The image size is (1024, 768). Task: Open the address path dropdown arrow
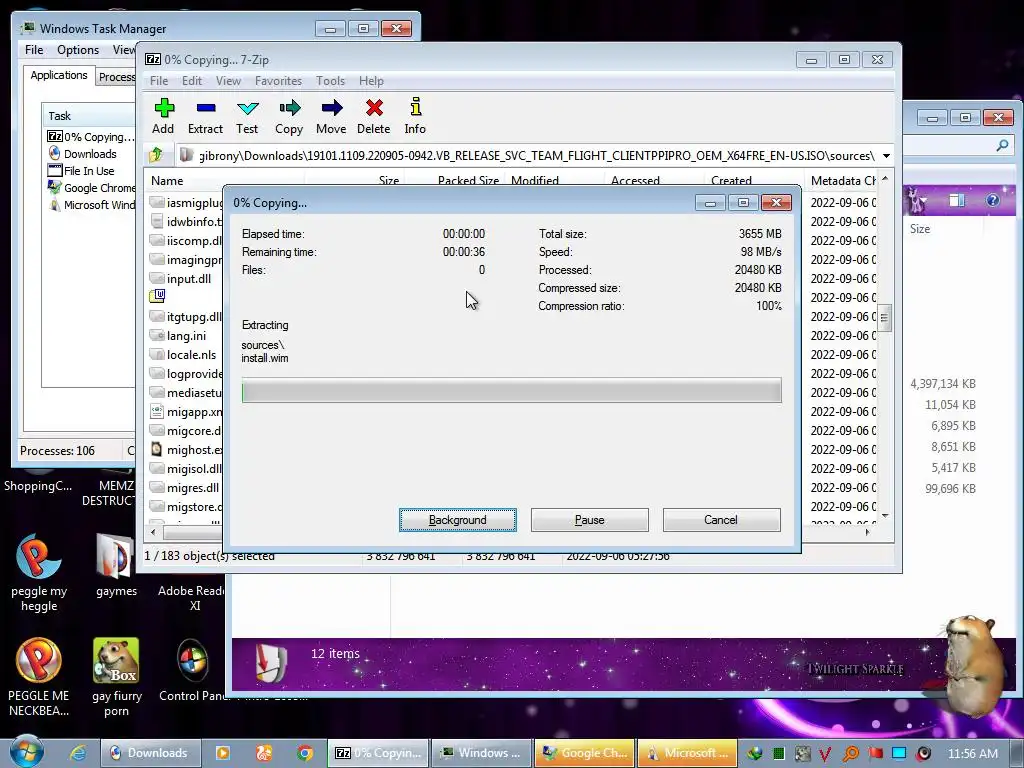pos(886,156)
